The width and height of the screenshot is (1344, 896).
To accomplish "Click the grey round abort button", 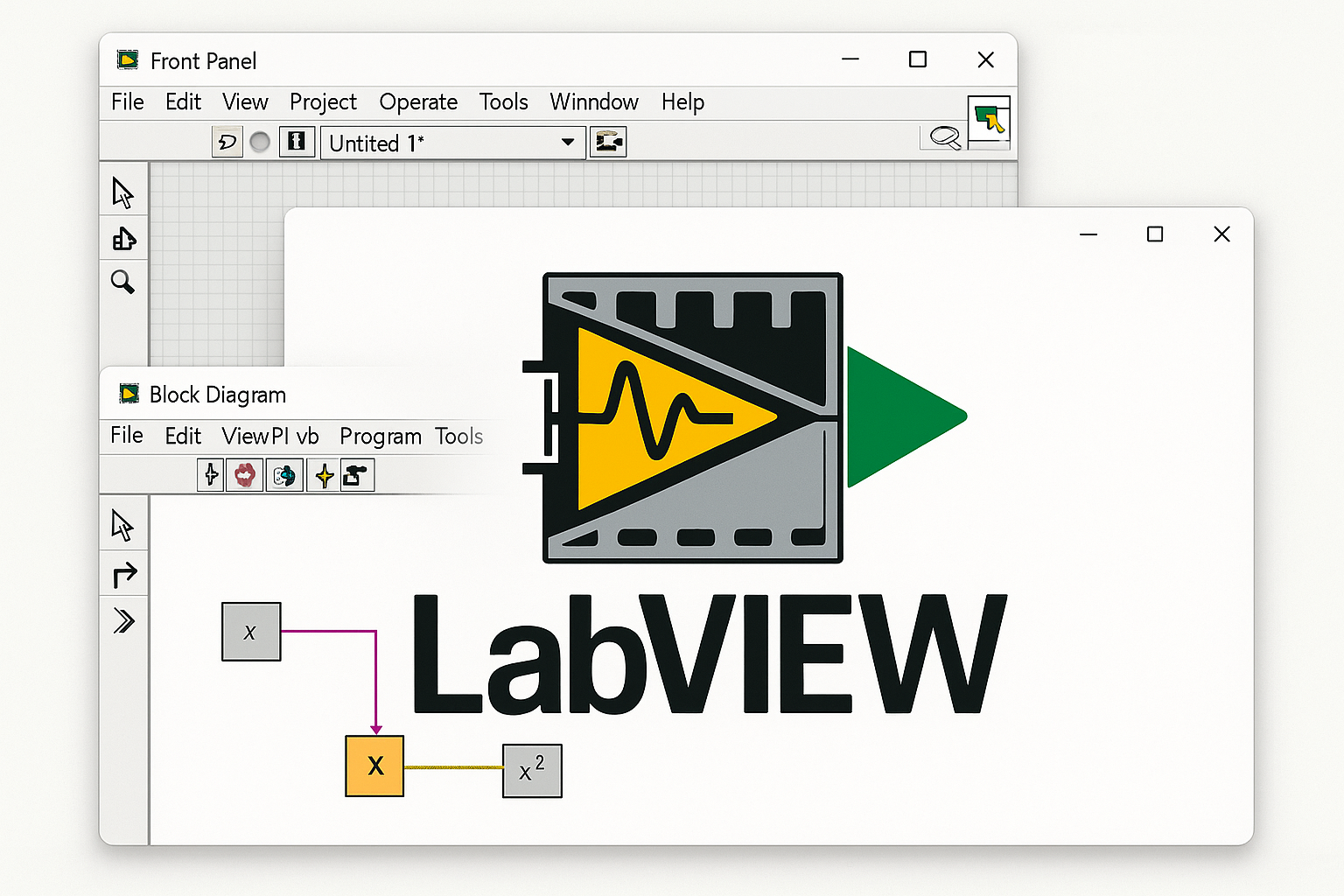I will point(260,142).
